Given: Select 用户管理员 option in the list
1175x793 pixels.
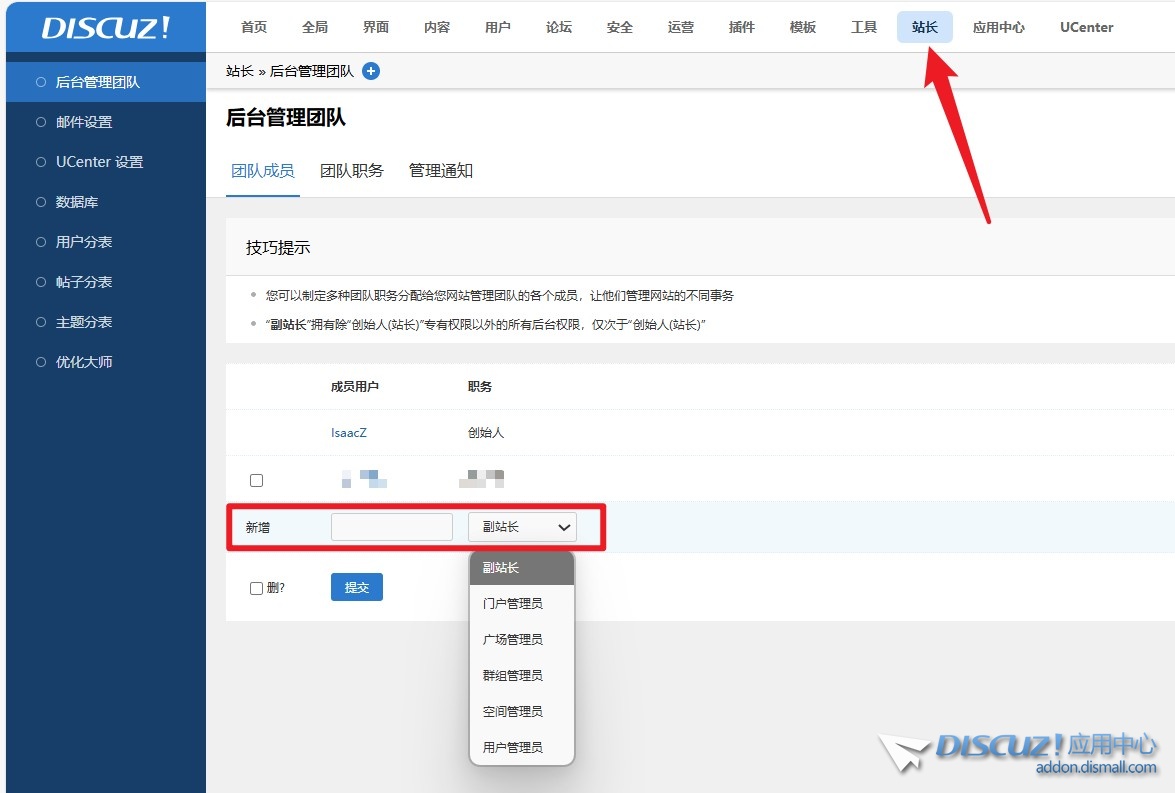Looking at the screenshot, I should coord(513,748).
